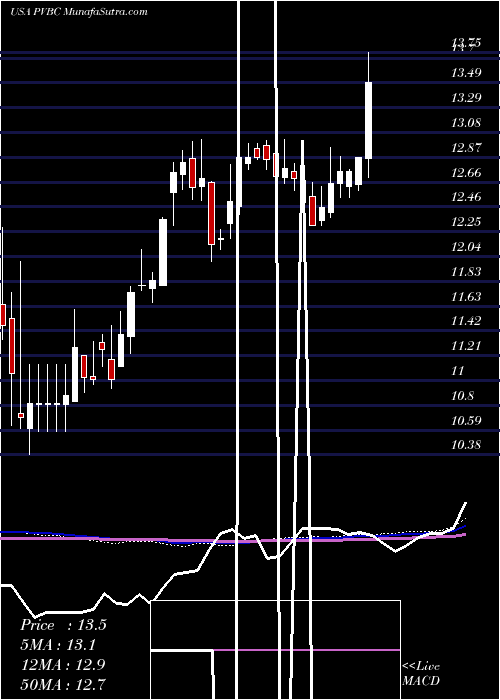Select the 50MA : 12.7 readout
The image size is (500, 700).
pyautogui.click(x=62, y=684)
